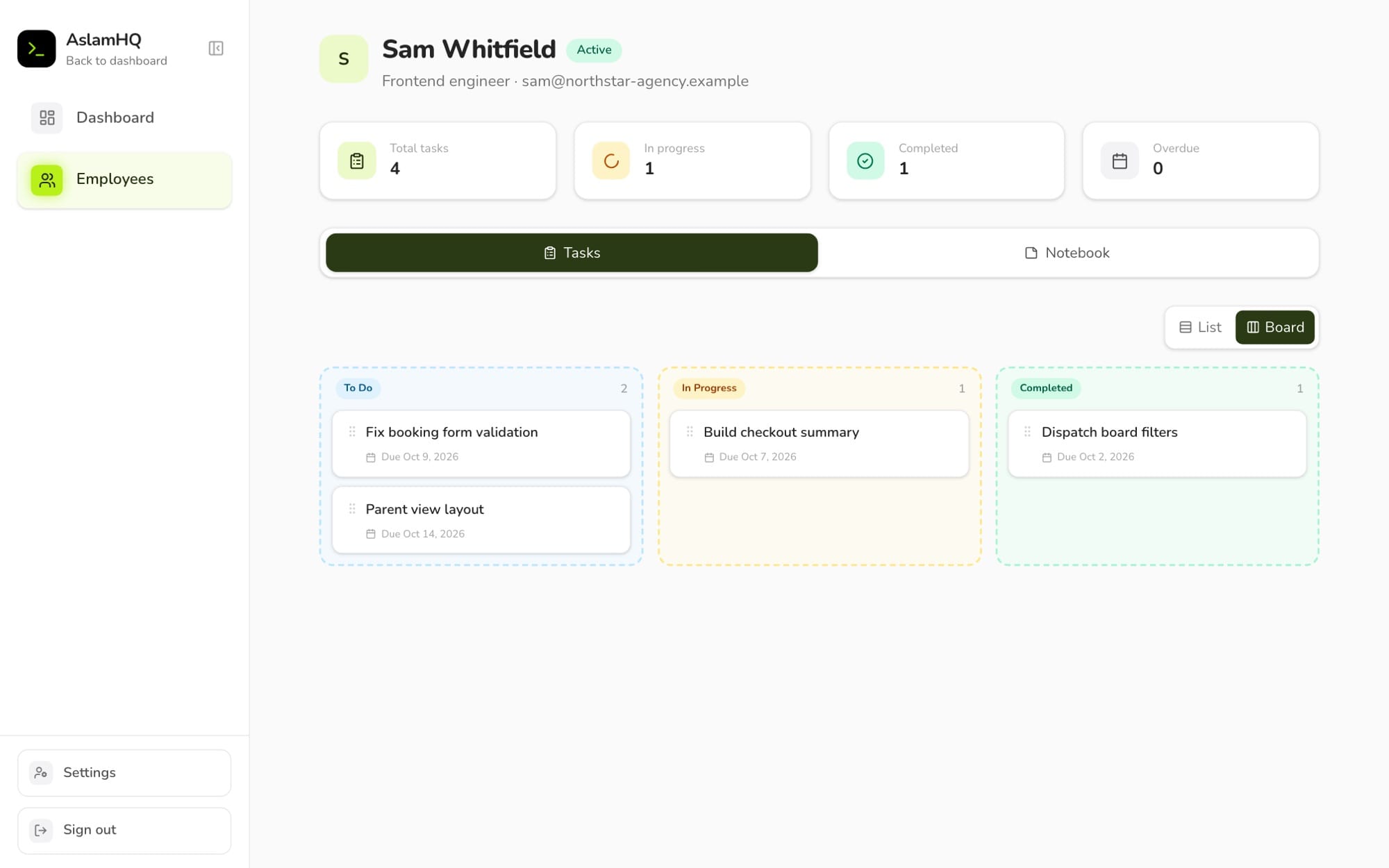This screenshot has width=1389, height=868.
Task: Click drag handle on Dispatch board filters
Action: (x=1028, y=432)
